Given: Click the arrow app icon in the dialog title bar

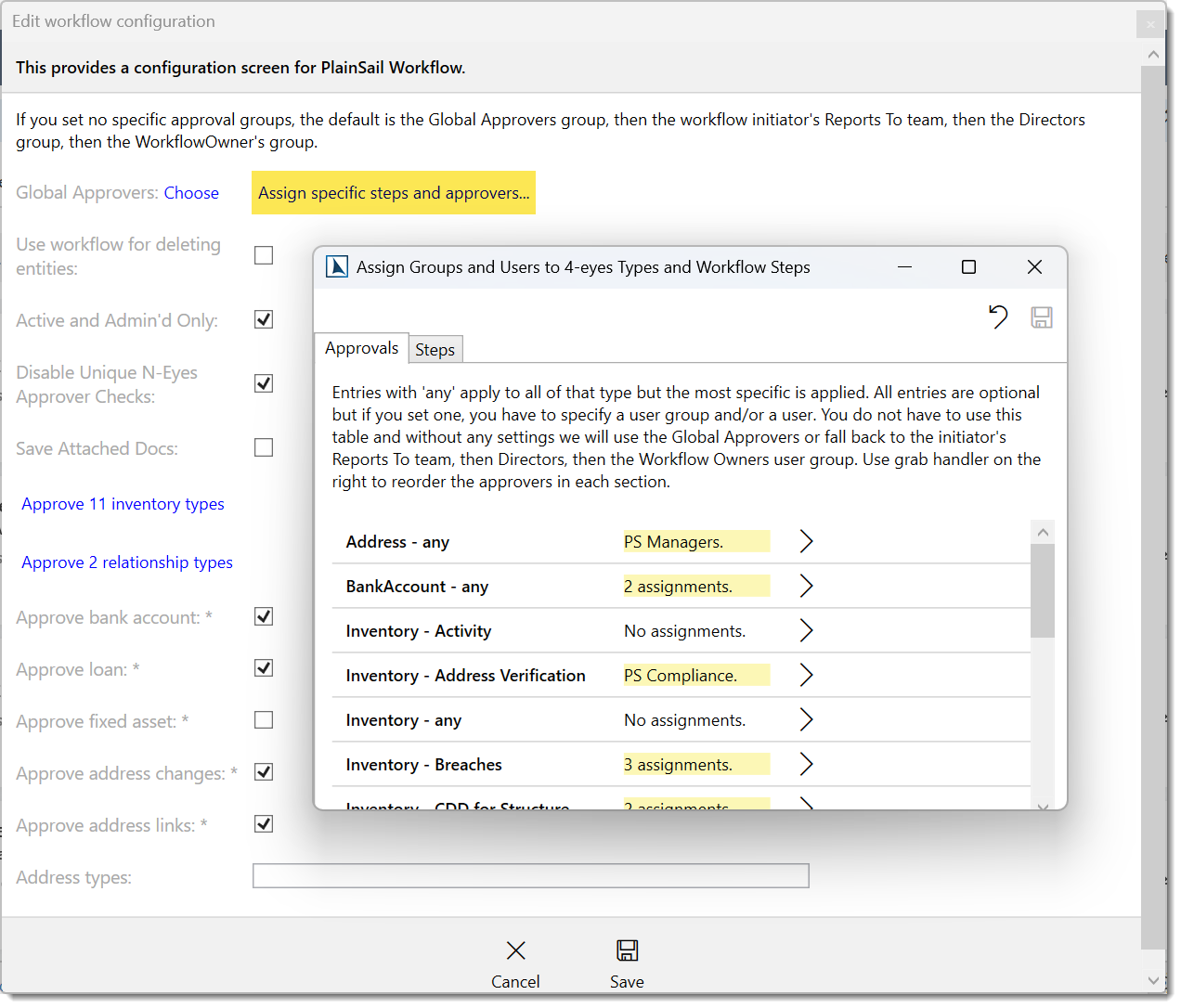Looking at the screenshot, I should [336, 265].
